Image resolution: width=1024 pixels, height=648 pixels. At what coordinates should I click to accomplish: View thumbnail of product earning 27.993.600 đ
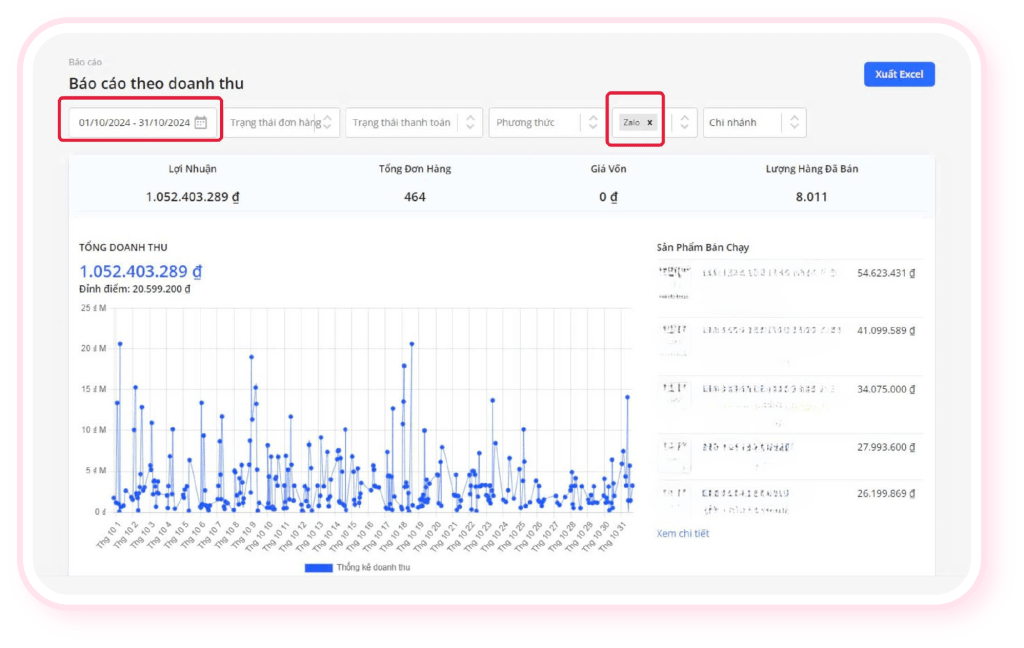click(673, 455)
